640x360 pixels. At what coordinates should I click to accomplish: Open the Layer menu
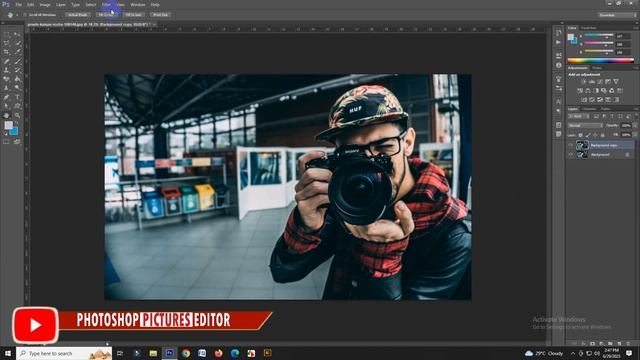tap(61, 5)
